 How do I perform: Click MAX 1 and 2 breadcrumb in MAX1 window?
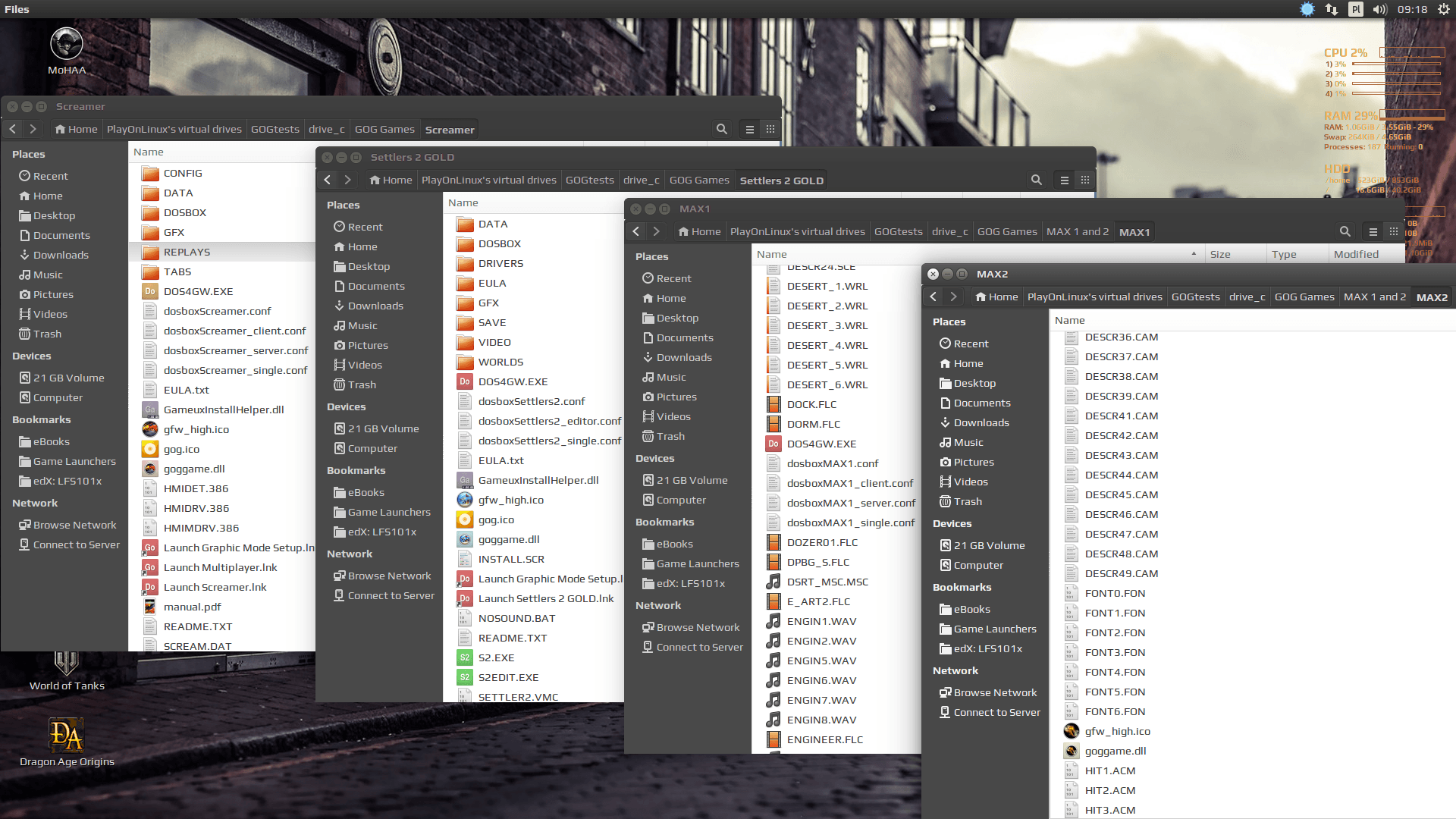point(1078,231)
